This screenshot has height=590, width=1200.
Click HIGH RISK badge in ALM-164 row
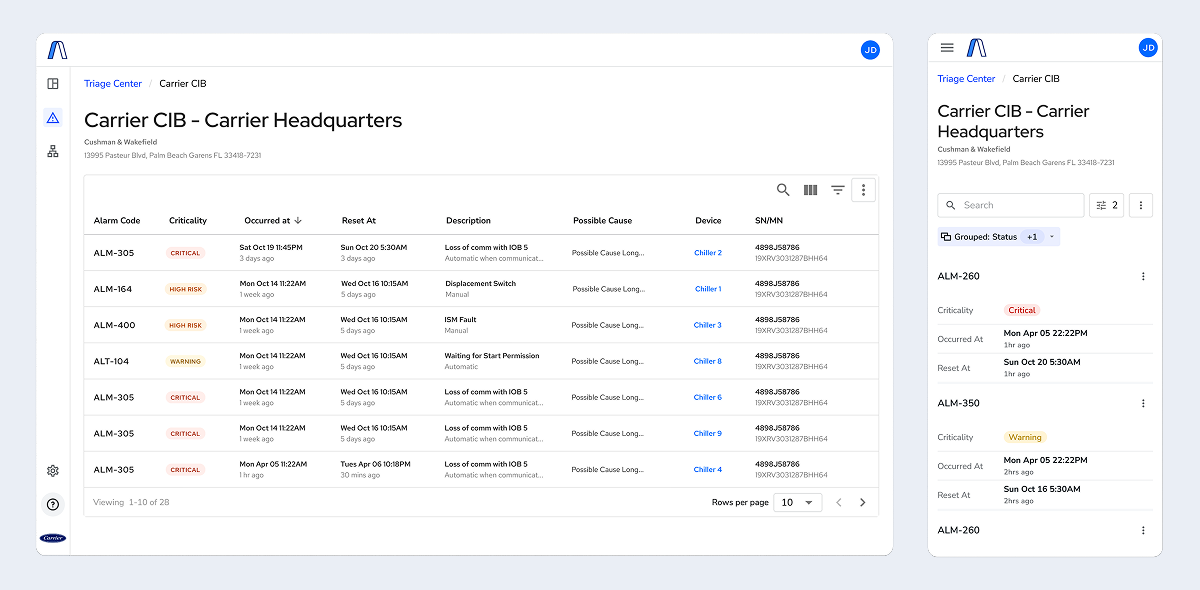(186, 289)
